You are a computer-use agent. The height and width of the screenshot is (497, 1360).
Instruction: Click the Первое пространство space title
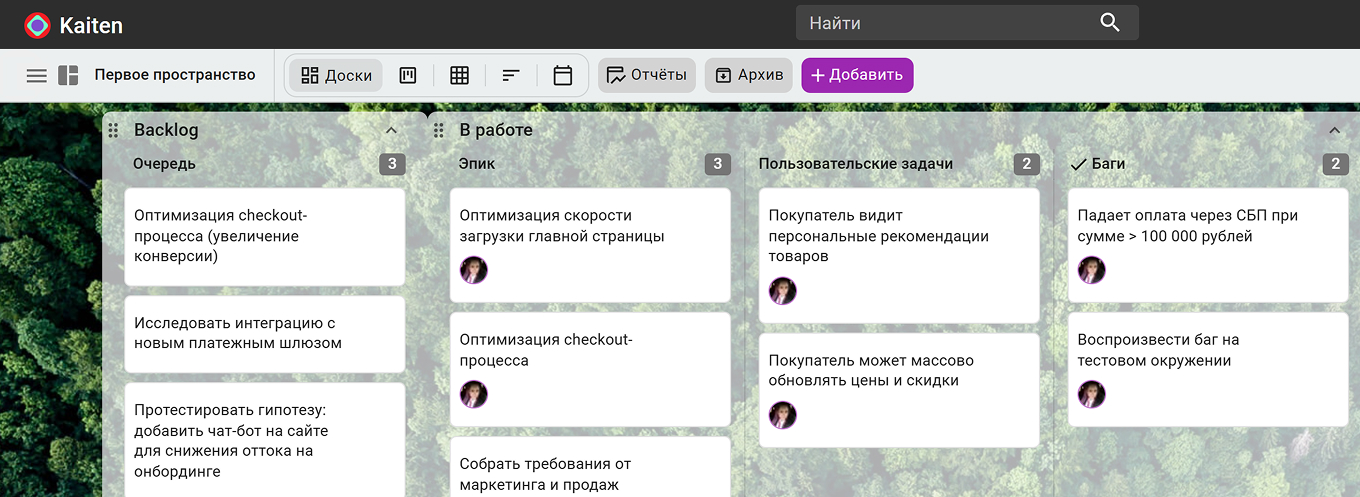coord(175,75)
